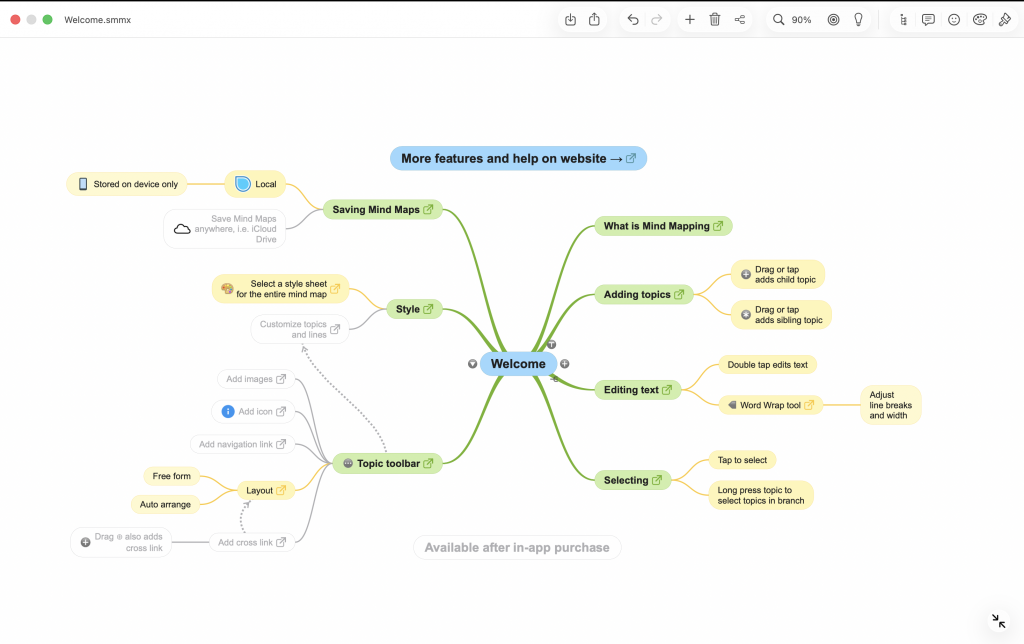This screenshot has width=1024, height=644.
Task: Select the cross-link (share-node) tool
Action: (739, 19)
